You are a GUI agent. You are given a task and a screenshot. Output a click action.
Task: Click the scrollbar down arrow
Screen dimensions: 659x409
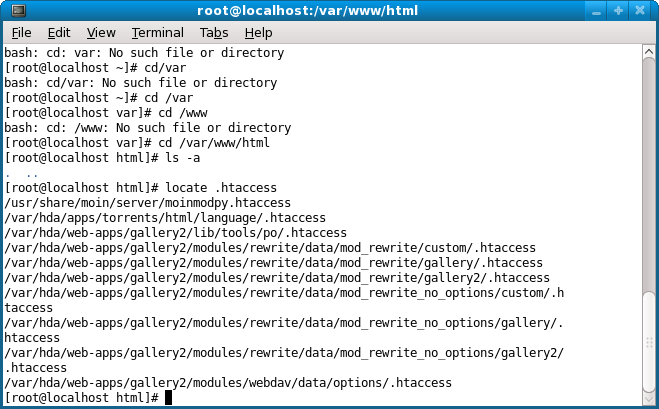click(x=648, y=398)
